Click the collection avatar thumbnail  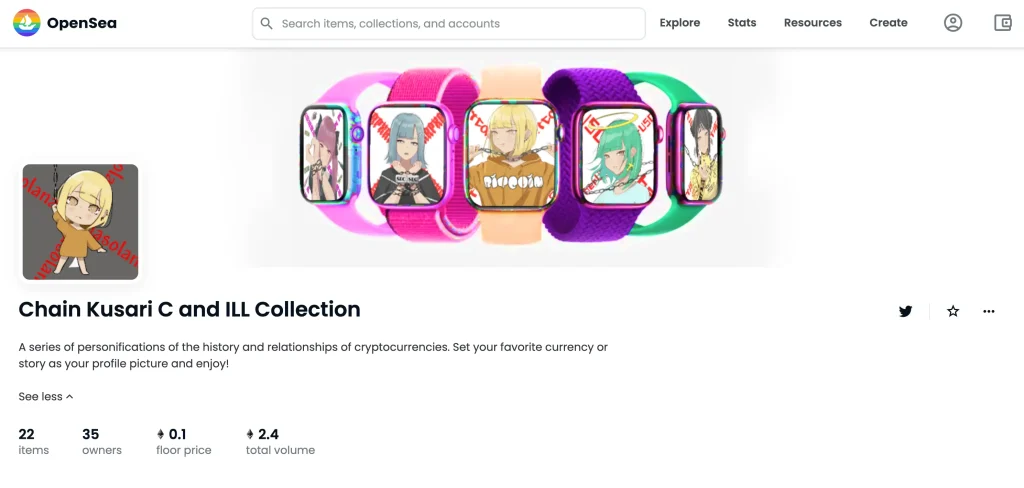pos(80,221)
